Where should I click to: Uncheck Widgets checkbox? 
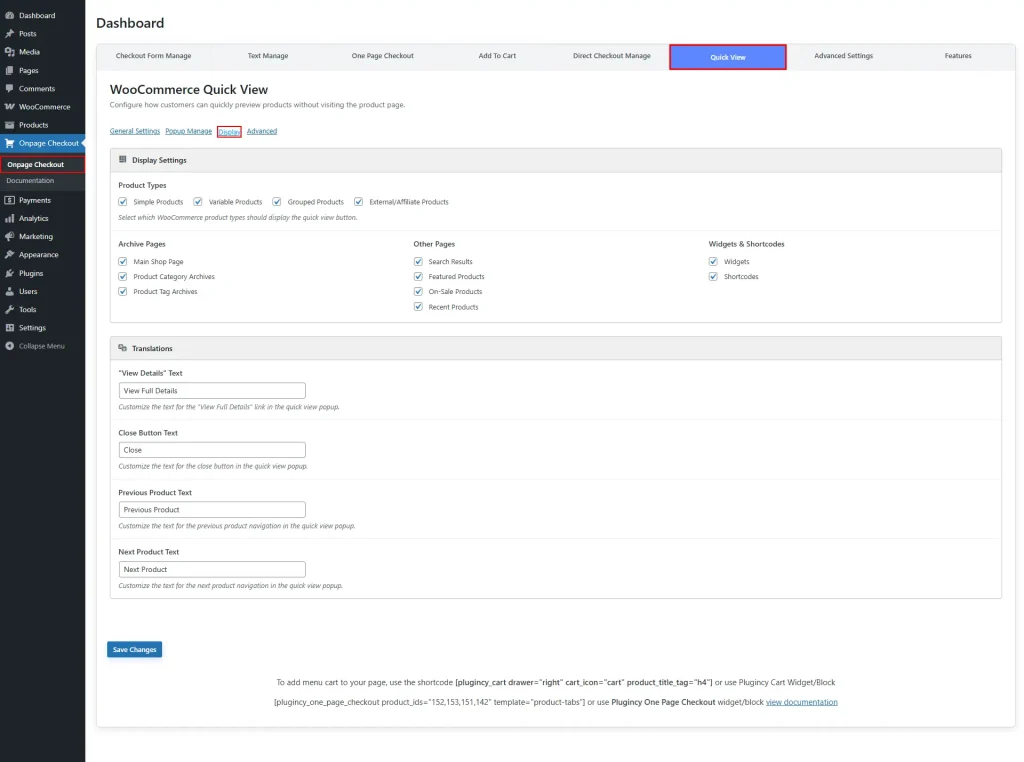pos(713,261)
